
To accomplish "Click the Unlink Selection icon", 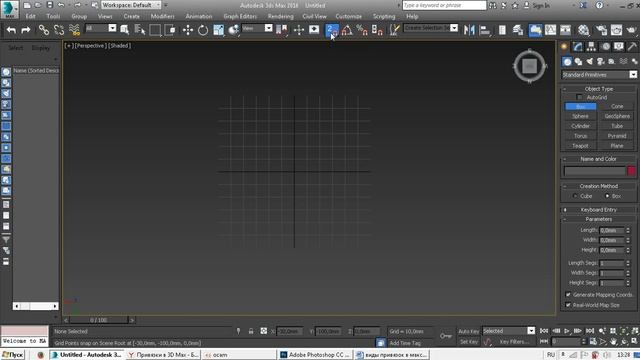I will (x=59, y=30).
